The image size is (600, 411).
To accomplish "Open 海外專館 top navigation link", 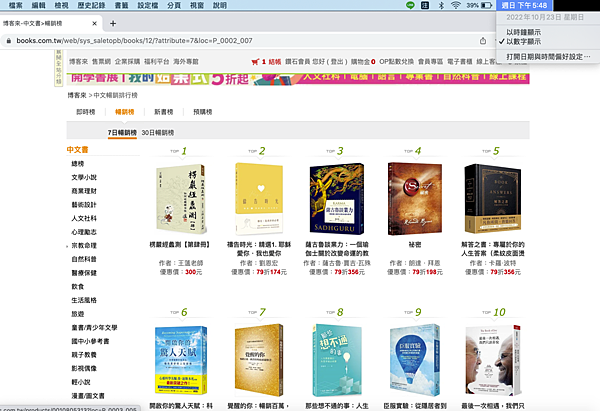I will point(186,62).
